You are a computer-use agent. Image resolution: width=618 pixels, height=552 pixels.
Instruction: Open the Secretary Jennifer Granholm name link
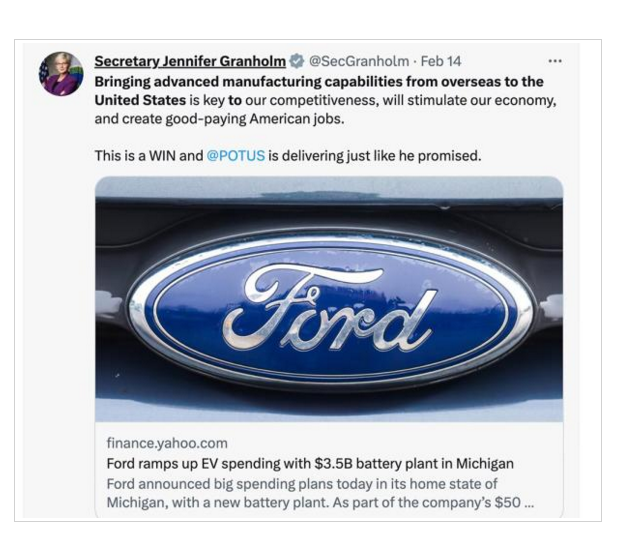click(x=189, y=61)
